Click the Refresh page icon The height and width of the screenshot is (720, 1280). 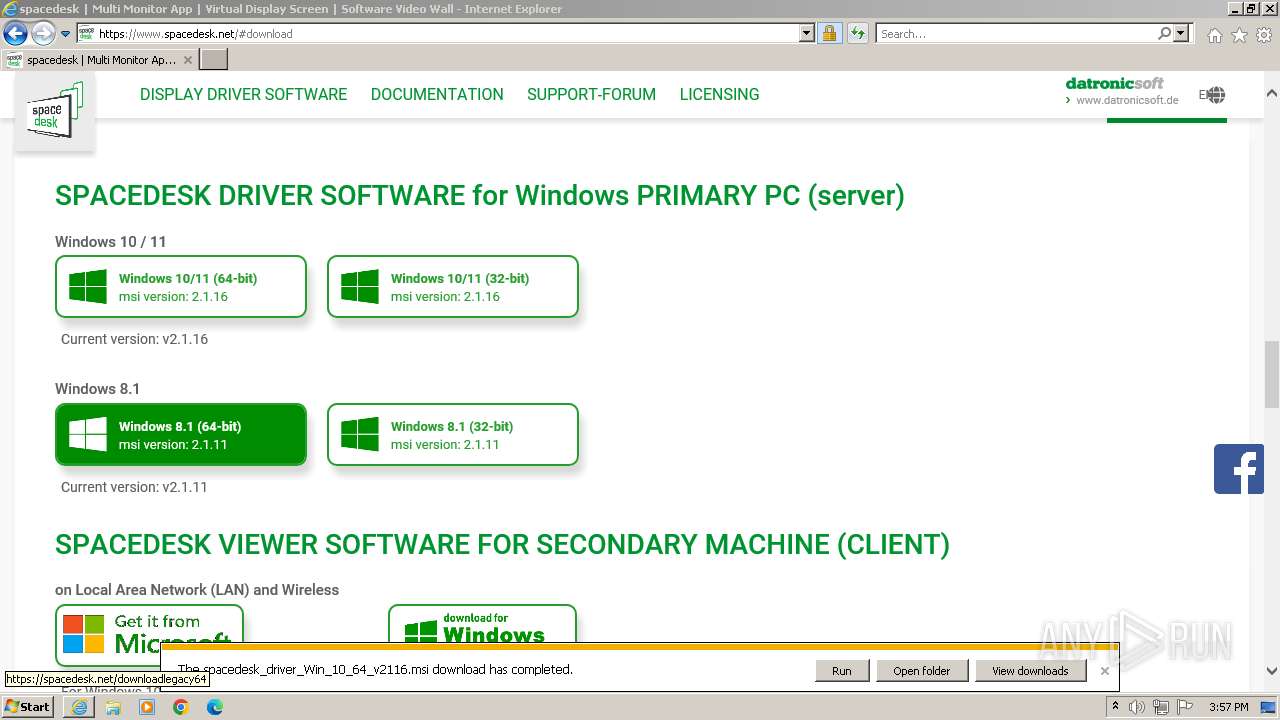point(858,33)
